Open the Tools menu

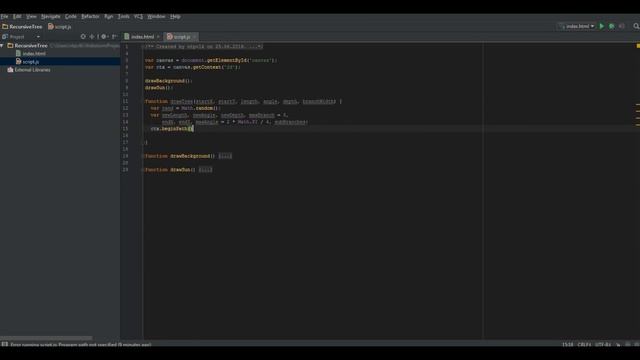123,16
